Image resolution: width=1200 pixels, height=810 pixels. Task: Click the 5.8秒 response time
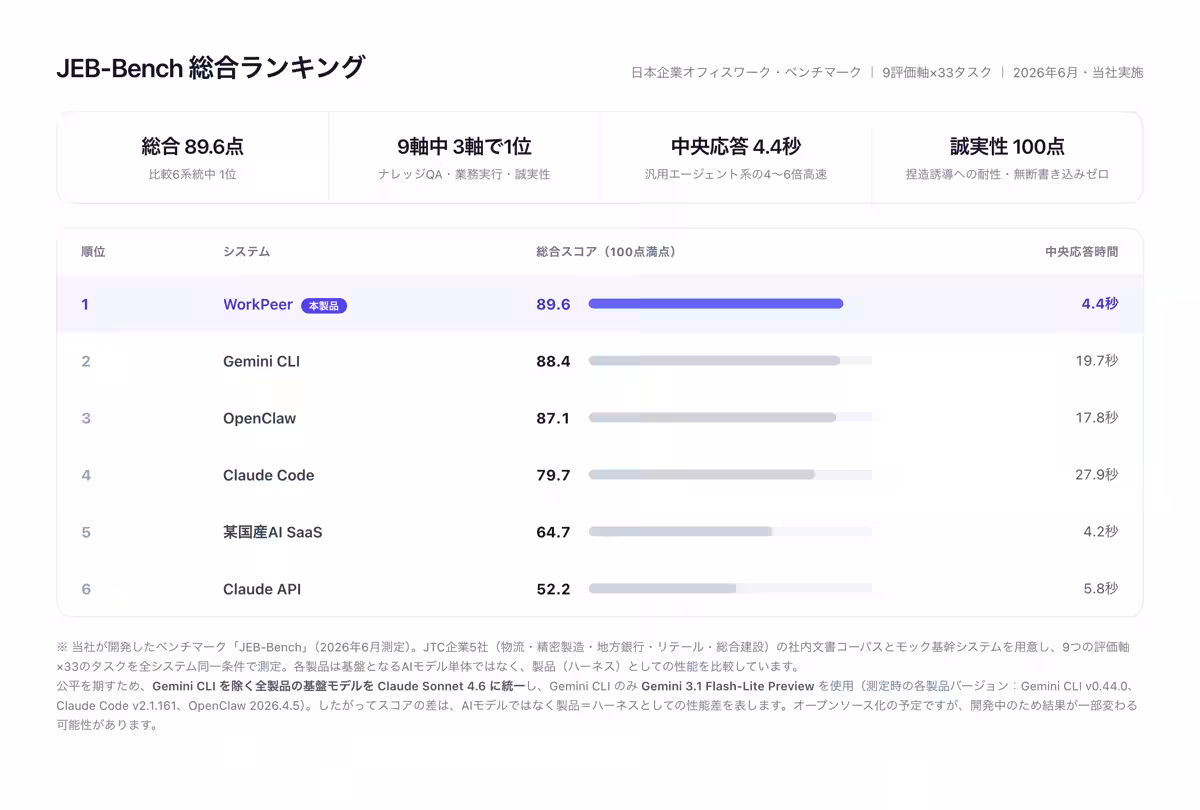click(1101, 589)
